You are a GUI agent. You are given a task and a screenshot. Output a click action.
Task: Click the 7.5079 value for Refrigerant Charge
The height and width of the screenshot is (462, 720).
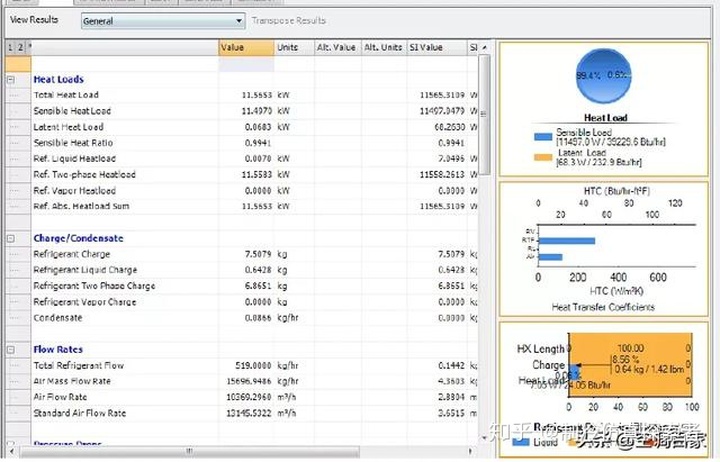point(258,254)
